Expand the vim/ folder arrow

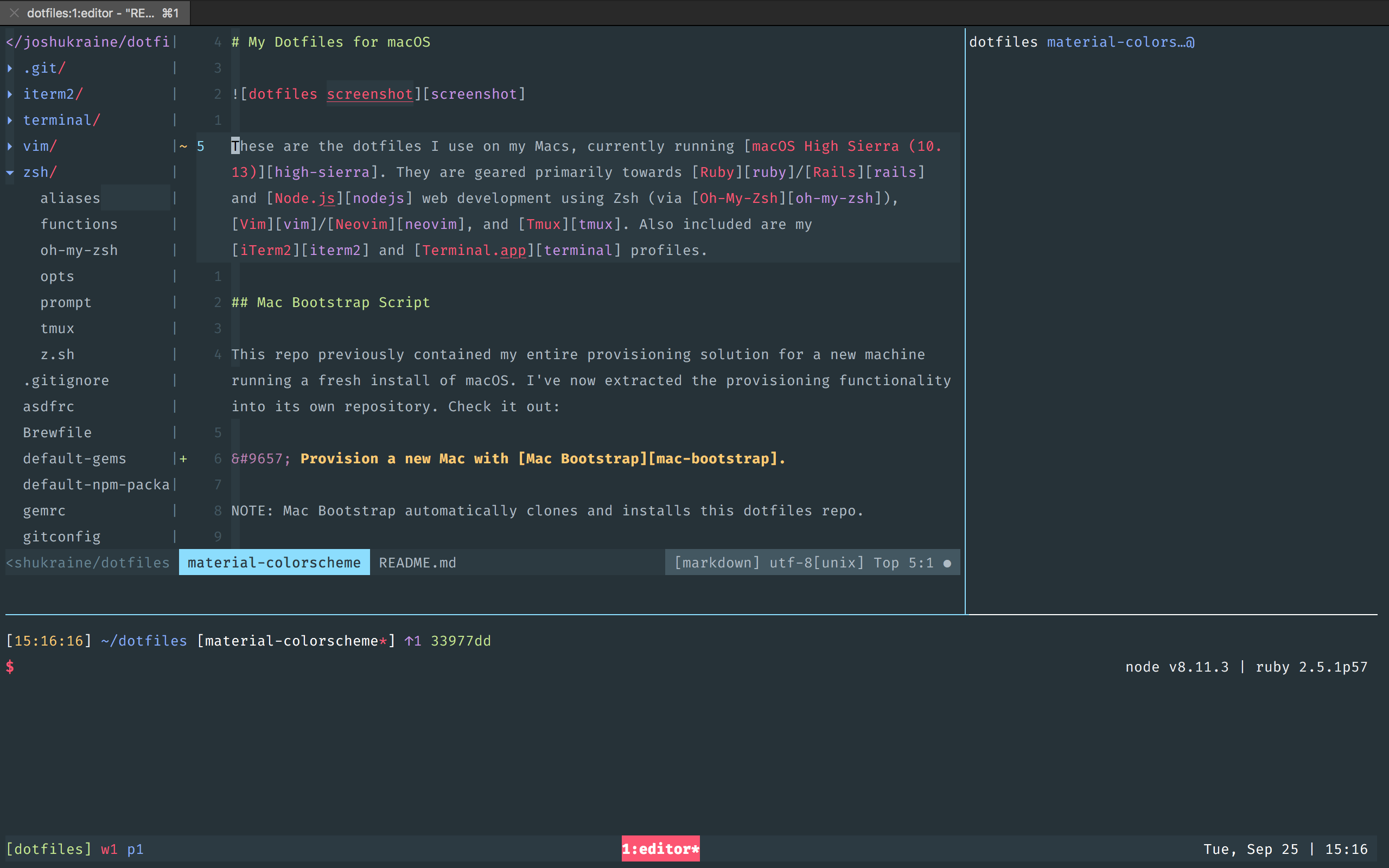point(10,146)
